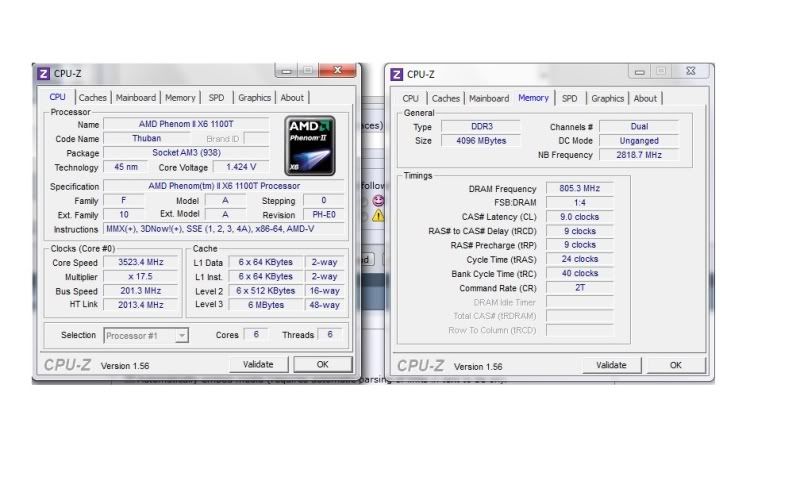Click the memory Type value 'DDR3'

pyautogui.click(x=481, y=127)
